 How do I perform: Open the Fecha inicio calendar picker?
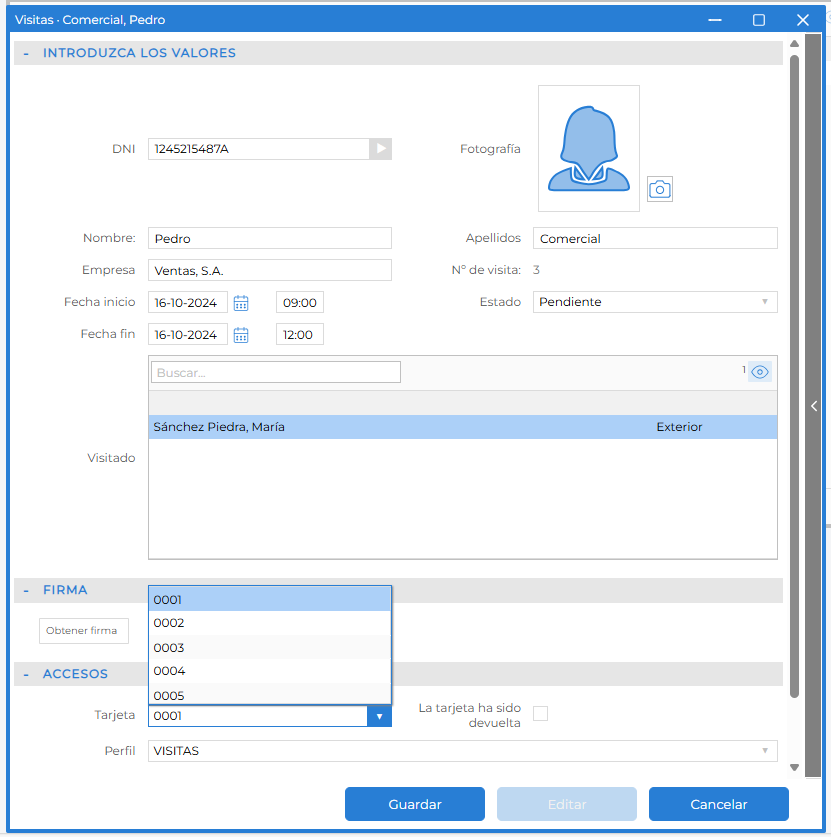(241, 303)
